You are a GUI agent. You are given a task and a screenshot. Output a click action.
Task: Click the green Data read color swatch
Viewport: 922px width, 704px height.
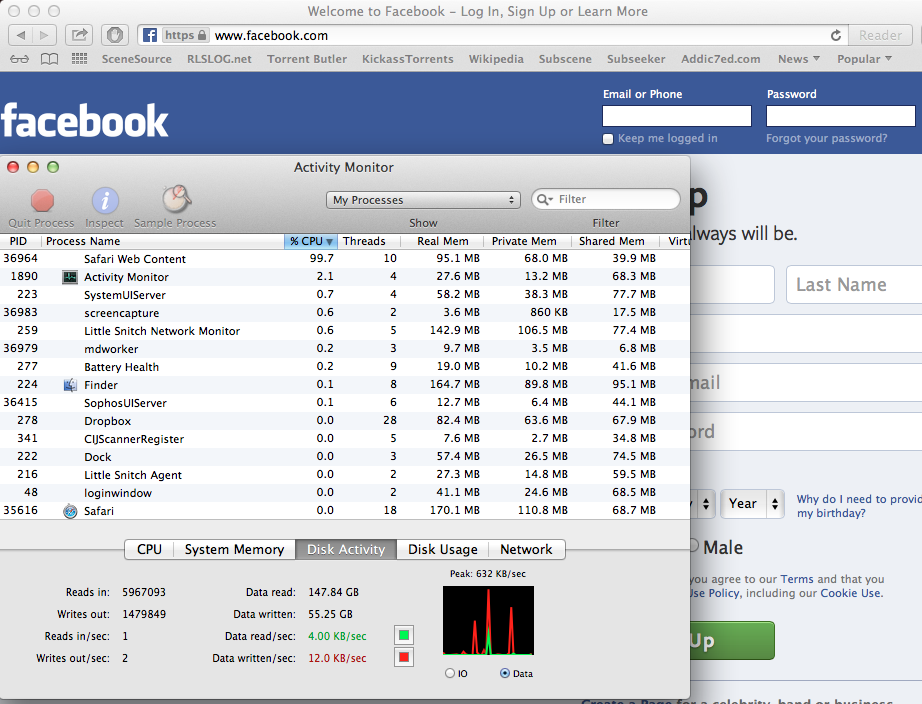coord(403,635)
